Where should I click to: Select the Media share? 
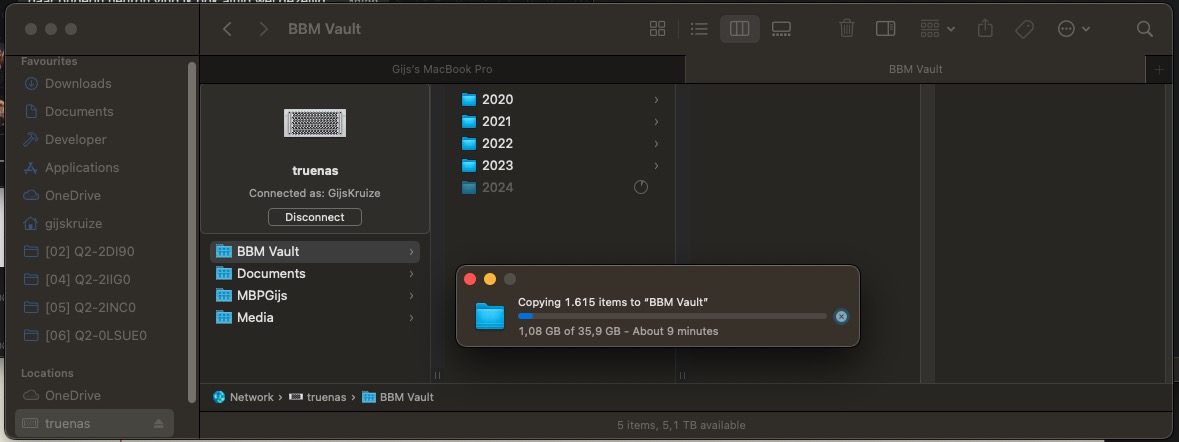point(314,317)
